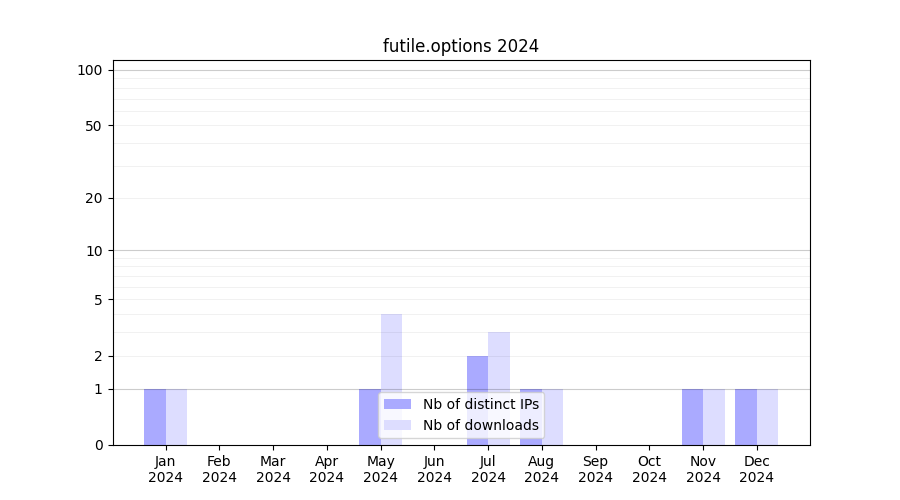Select the "20" y-axis tick label
Viewport: 900px width, 500px height.
click(x=94, y=198)
